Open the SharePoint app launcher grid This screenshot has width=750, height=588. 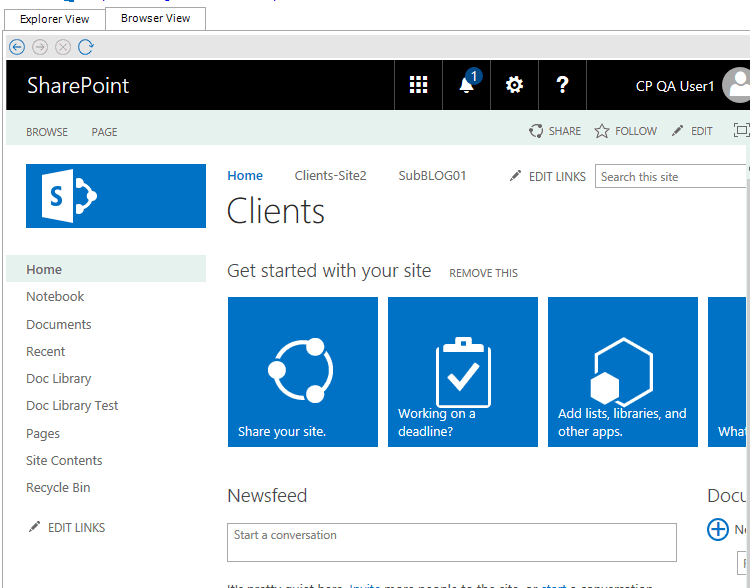(x=419, y=85)
